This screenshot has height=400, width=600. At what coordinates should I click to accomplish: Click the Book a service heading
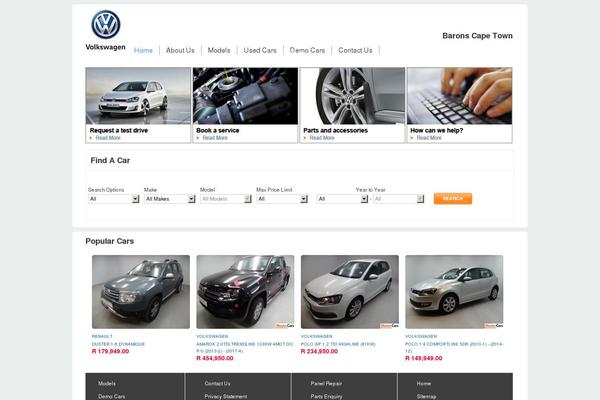pyautogui.click(x=218, y=131)
